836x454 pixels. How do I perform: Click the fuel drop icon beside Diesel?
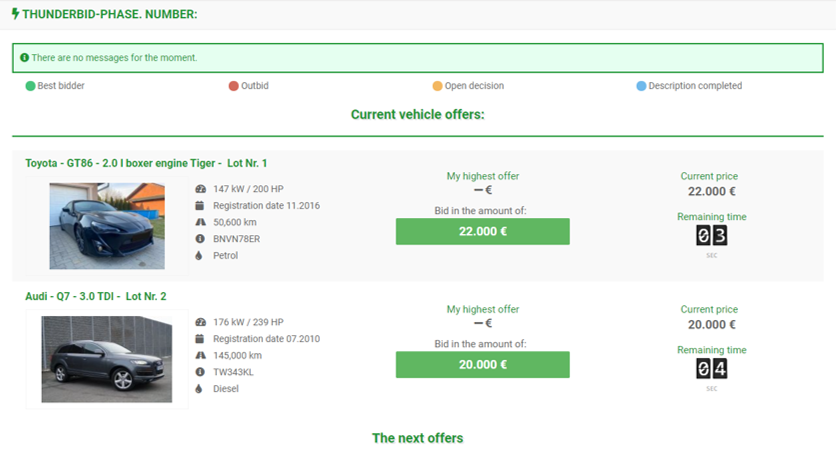pos(199,389)
